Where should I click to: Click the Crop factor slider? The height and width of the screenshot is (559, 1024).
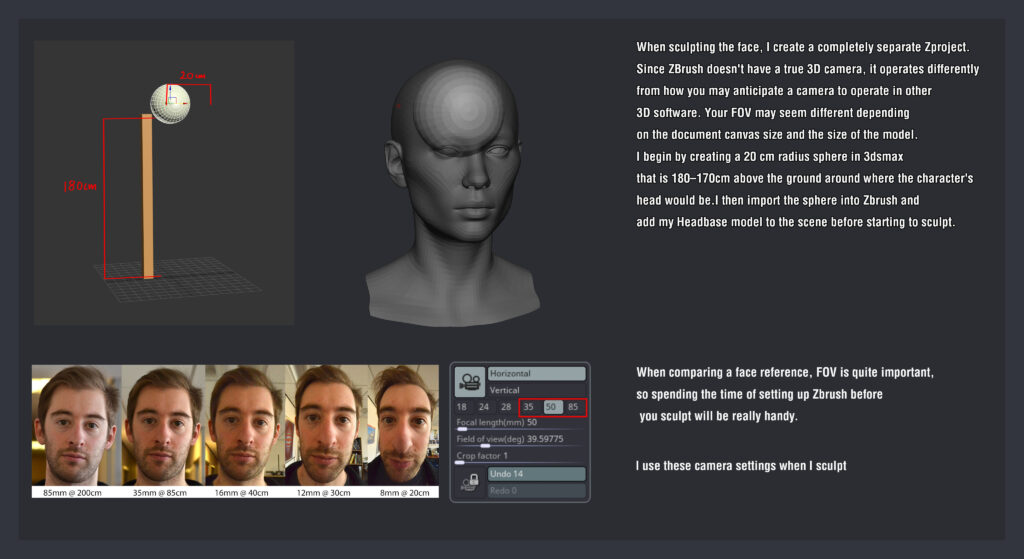pos(520,457)
